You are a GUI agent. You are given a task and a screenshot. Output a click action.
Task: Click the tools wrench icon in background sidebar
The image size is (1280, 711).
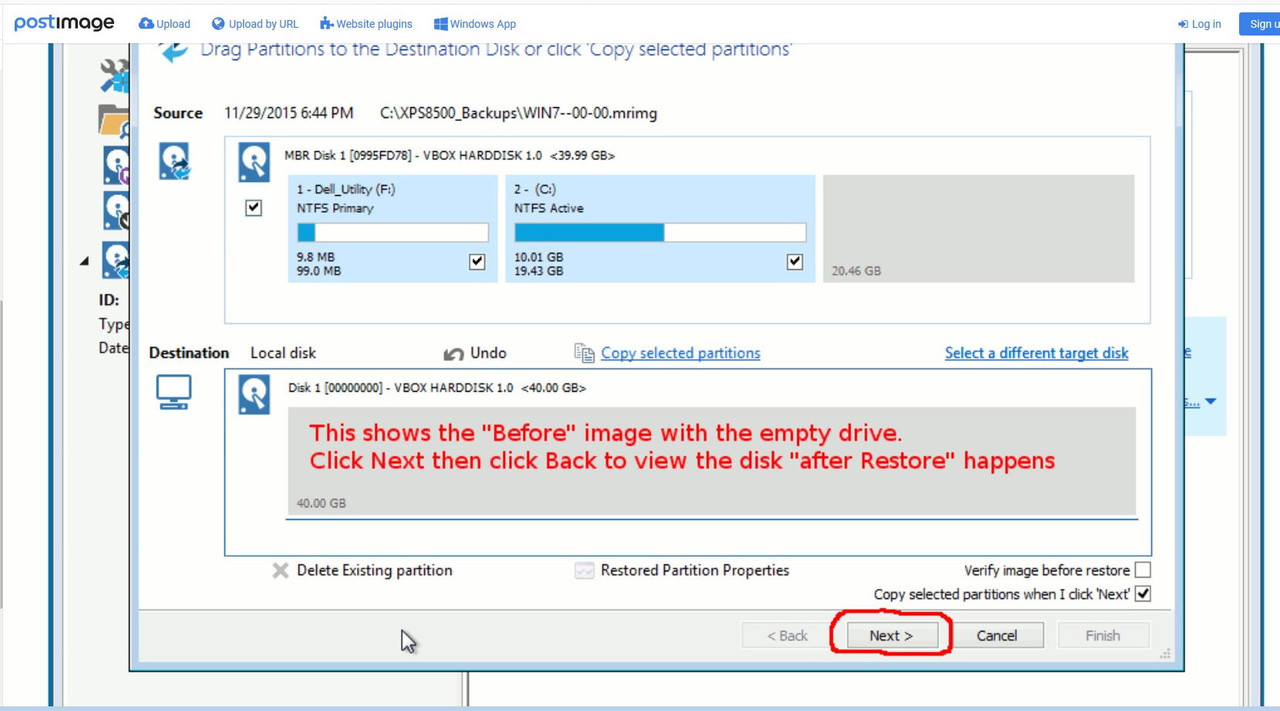115,76
